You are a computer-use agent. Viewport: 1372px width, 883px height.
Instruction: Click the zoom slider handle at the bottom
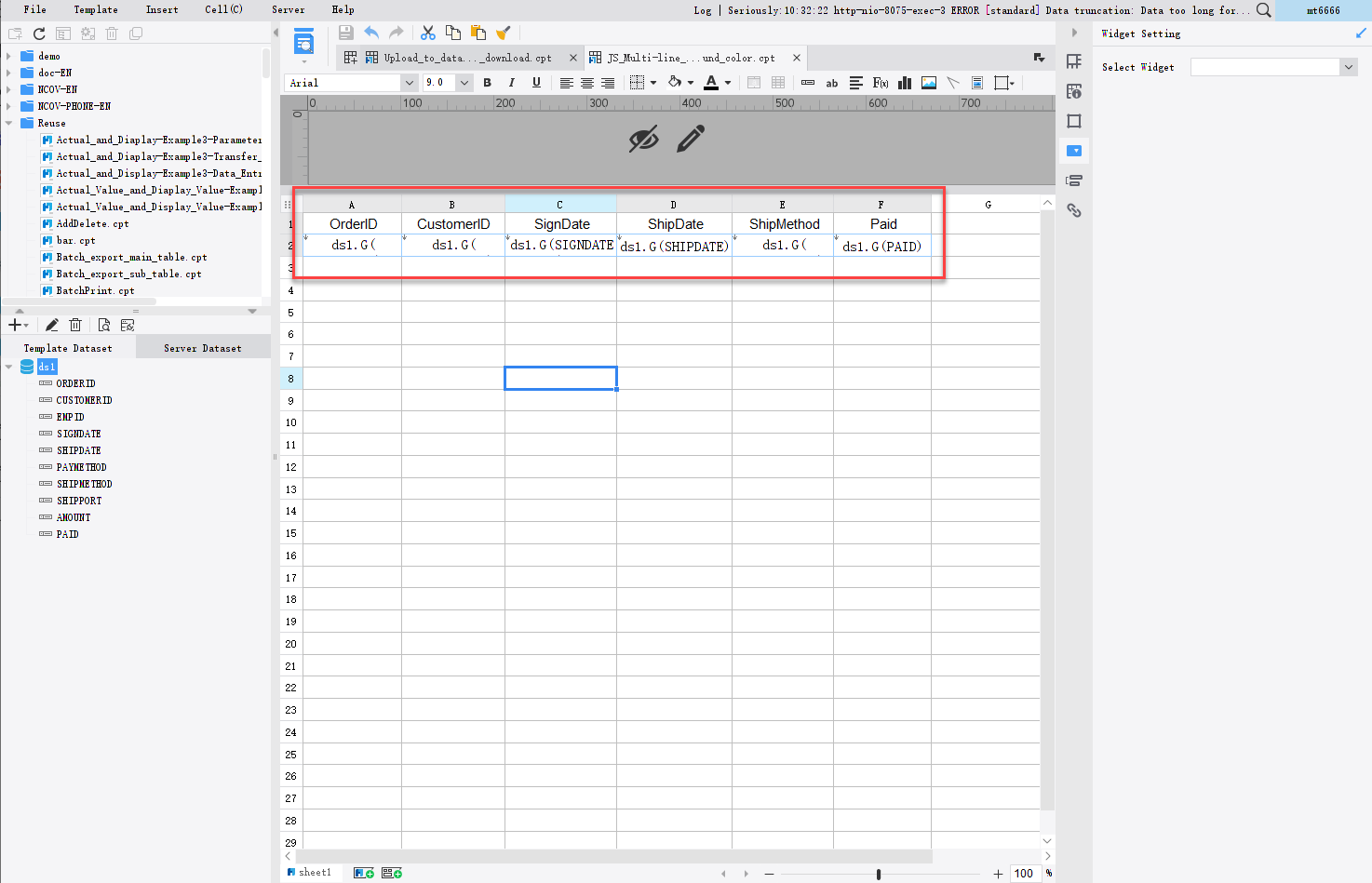(879, 874)
